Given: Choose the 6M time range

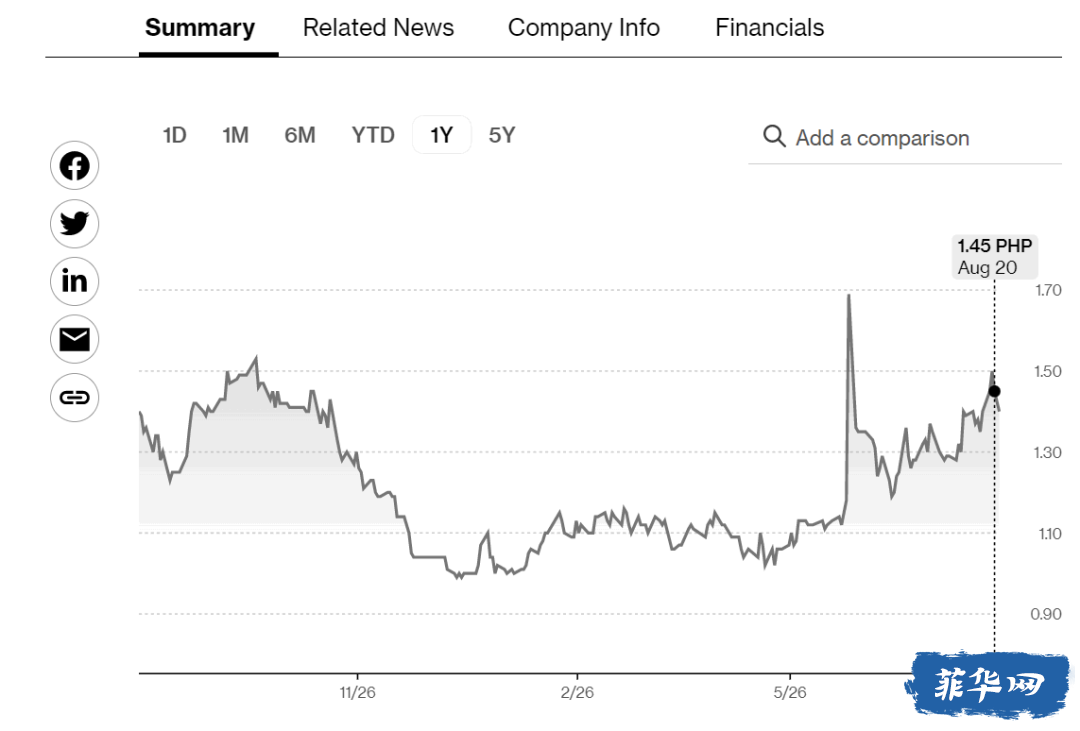Looking at the screenshot, I should coord(300,135).
